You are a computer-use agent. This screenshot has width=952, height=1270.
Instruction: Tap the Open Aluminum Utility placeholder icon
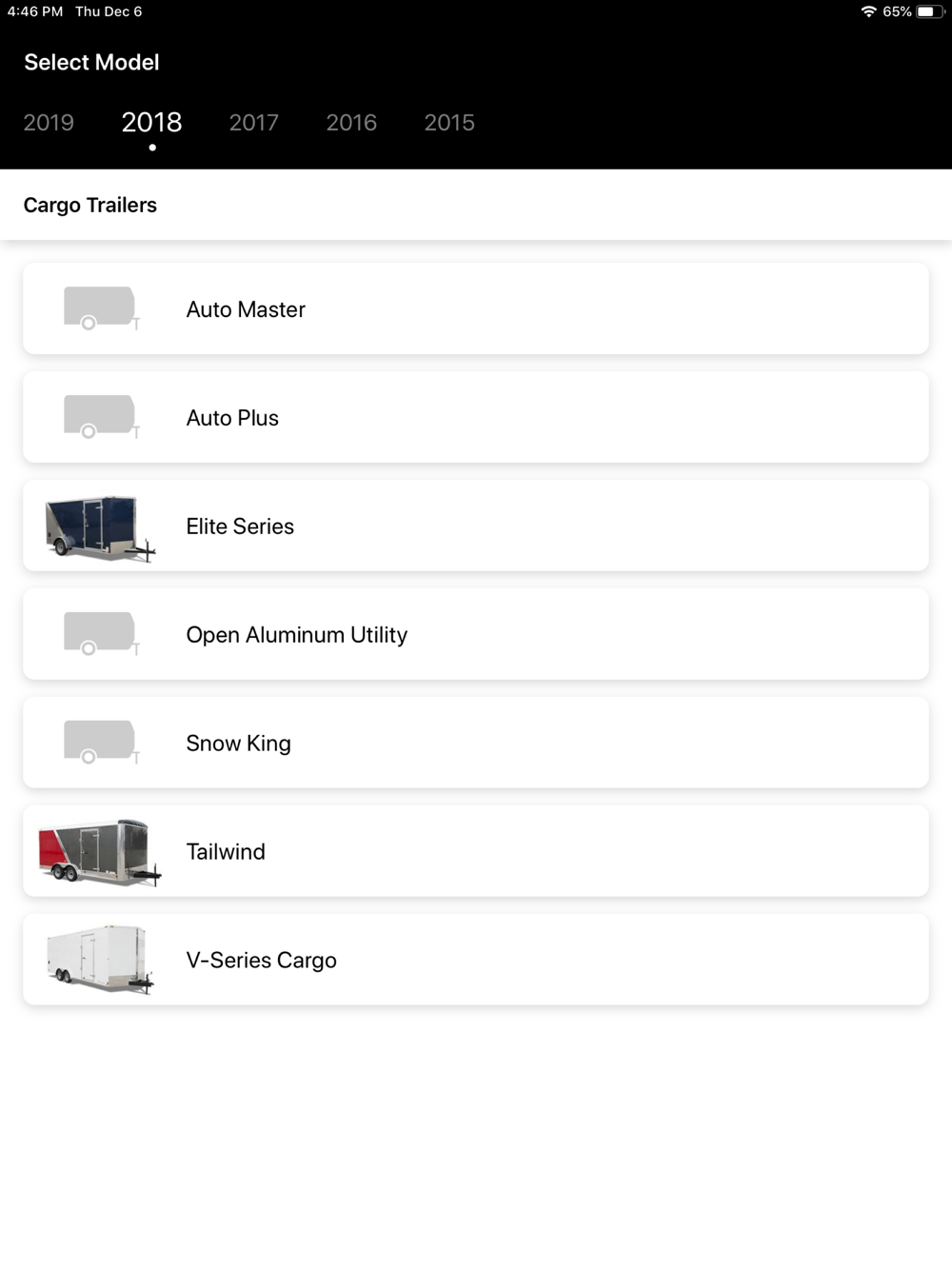[x=100, y=634]
